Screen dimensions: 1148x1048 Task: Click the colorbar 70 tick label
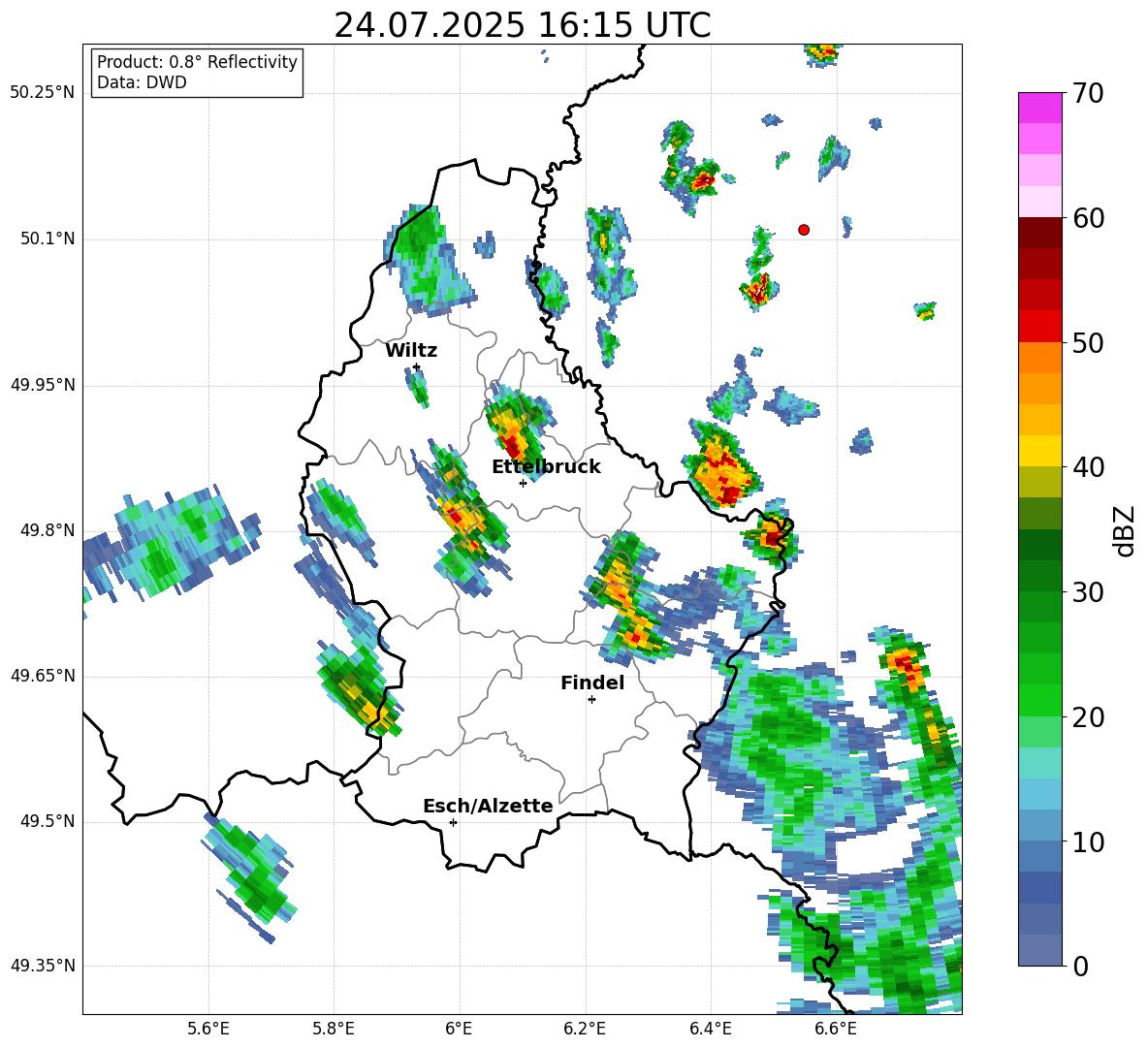pos(1088,94)
